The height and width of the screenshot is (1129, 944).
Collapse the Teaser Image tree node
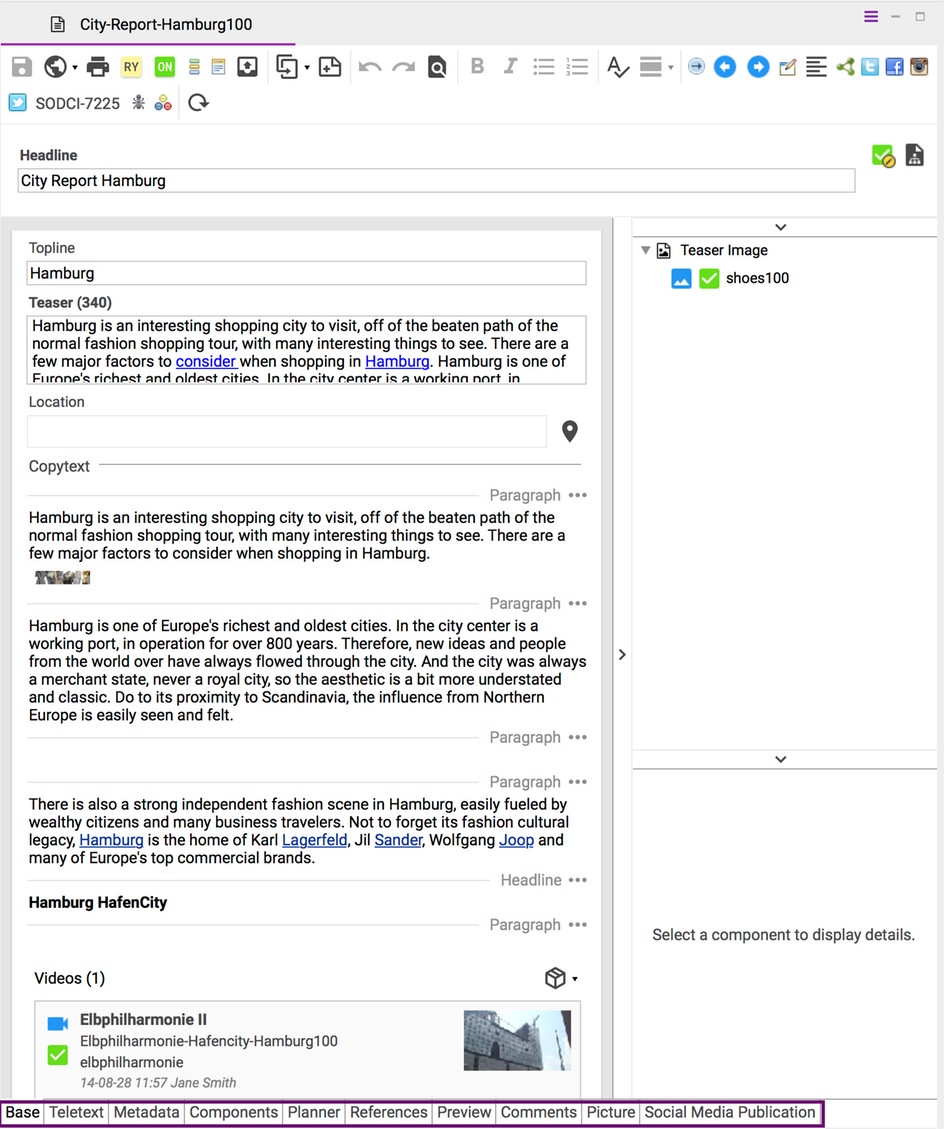tap(645, 250)
